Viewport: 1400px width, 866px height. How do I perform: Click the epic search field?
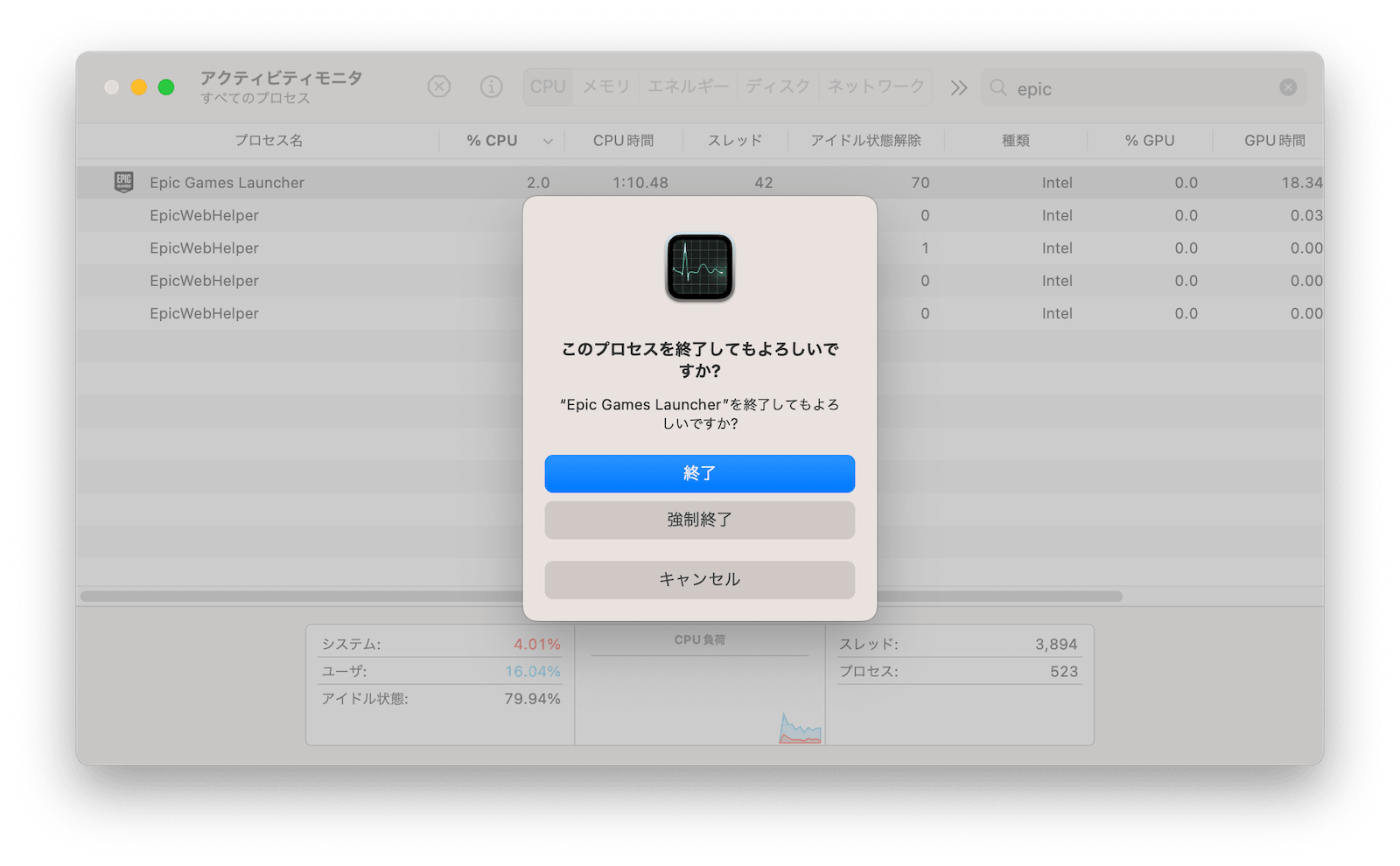(x=1144, y=87)
